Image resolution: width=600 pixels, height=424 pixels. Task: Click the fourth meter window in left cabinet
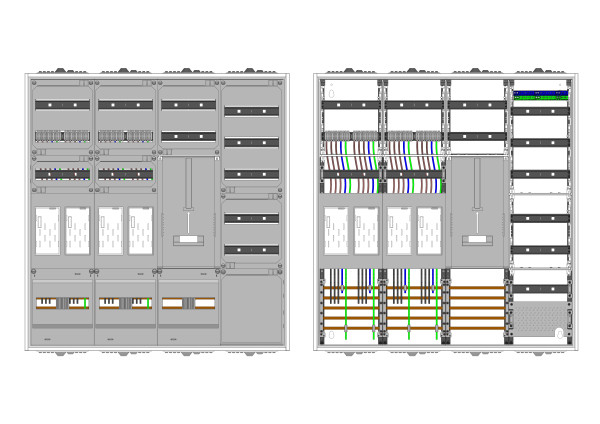pos(140,231)
